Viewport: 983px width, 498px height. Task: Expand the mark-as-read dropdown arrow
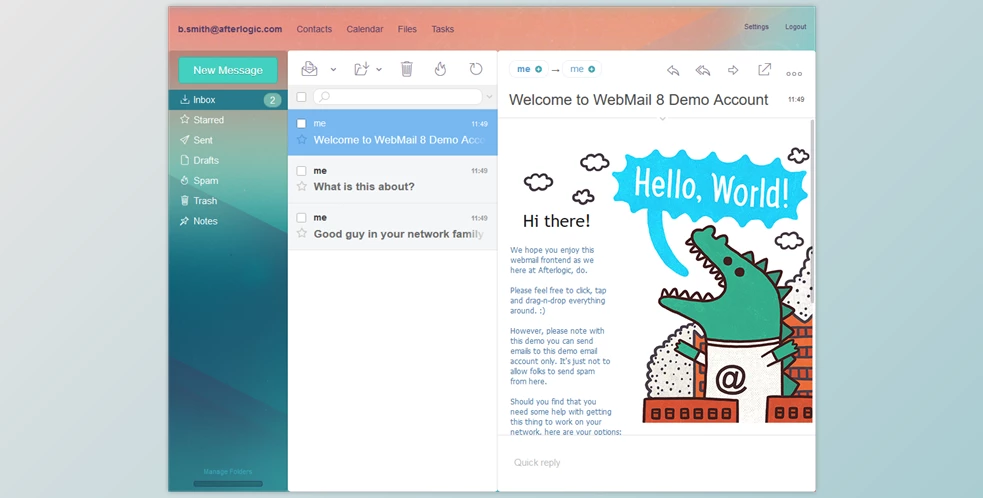click(334, 70)
